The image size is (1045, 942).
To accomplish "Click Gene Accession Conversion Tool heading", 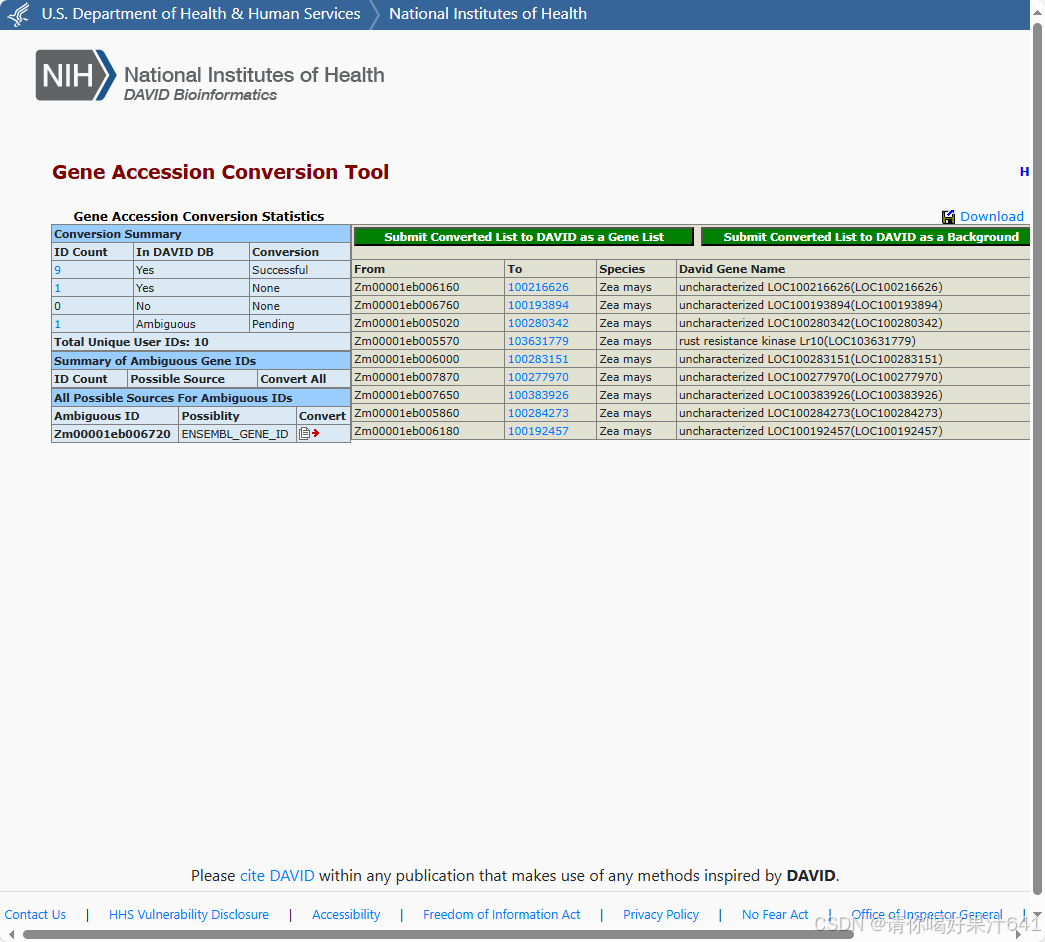I will (x=221, y=172).
